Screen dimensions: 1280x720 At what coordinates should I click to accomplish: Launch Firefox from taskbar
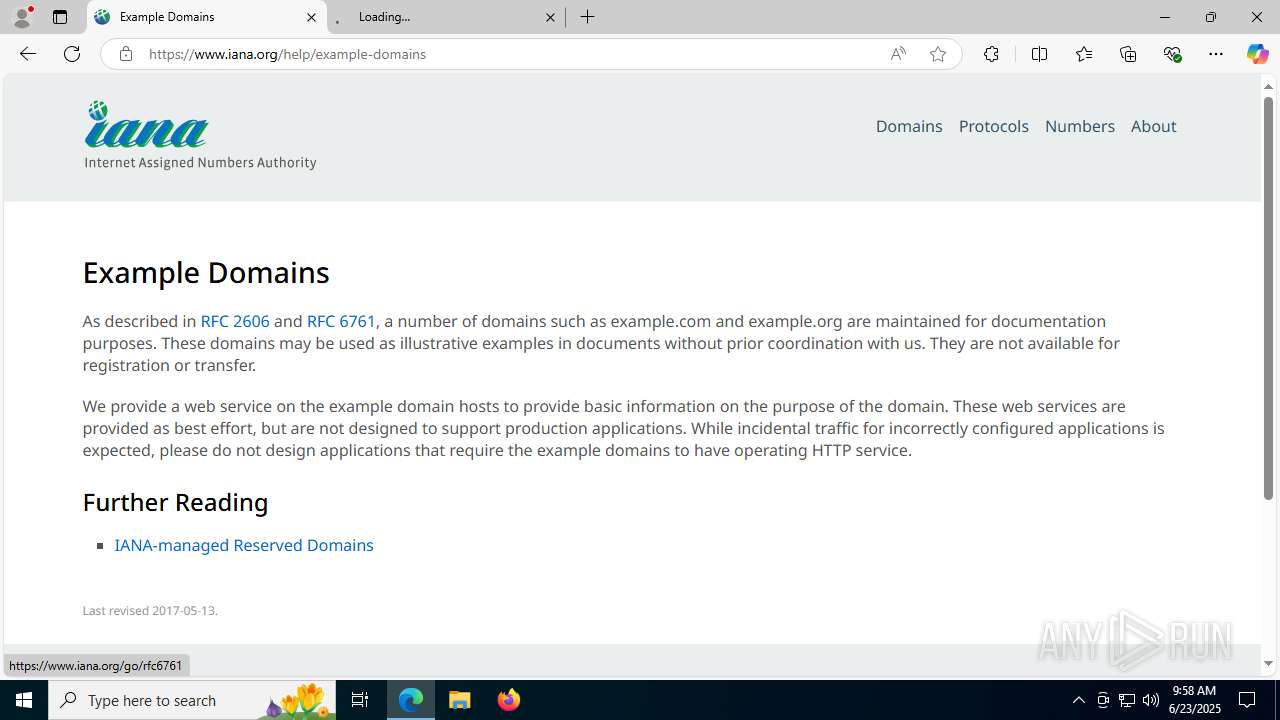point(509,700)
